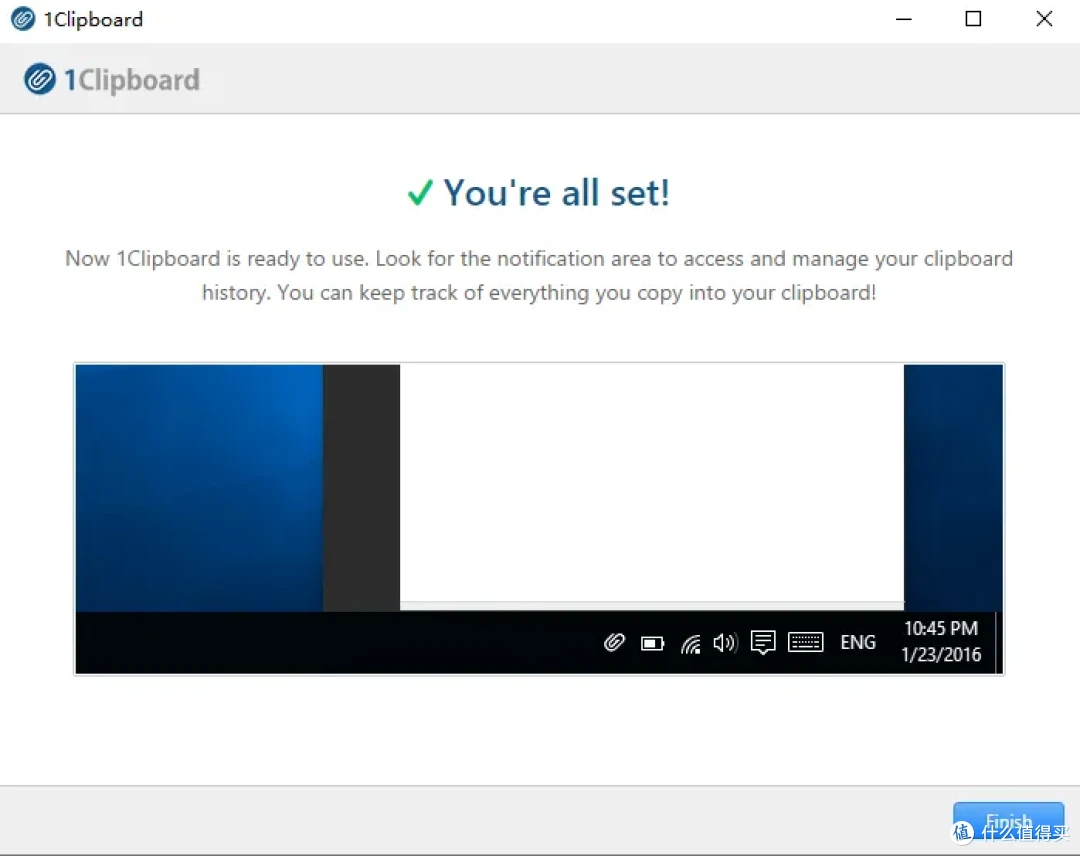Click the Wi-Fi icon in illustration

pyautogui.click(x=690, y=643)
